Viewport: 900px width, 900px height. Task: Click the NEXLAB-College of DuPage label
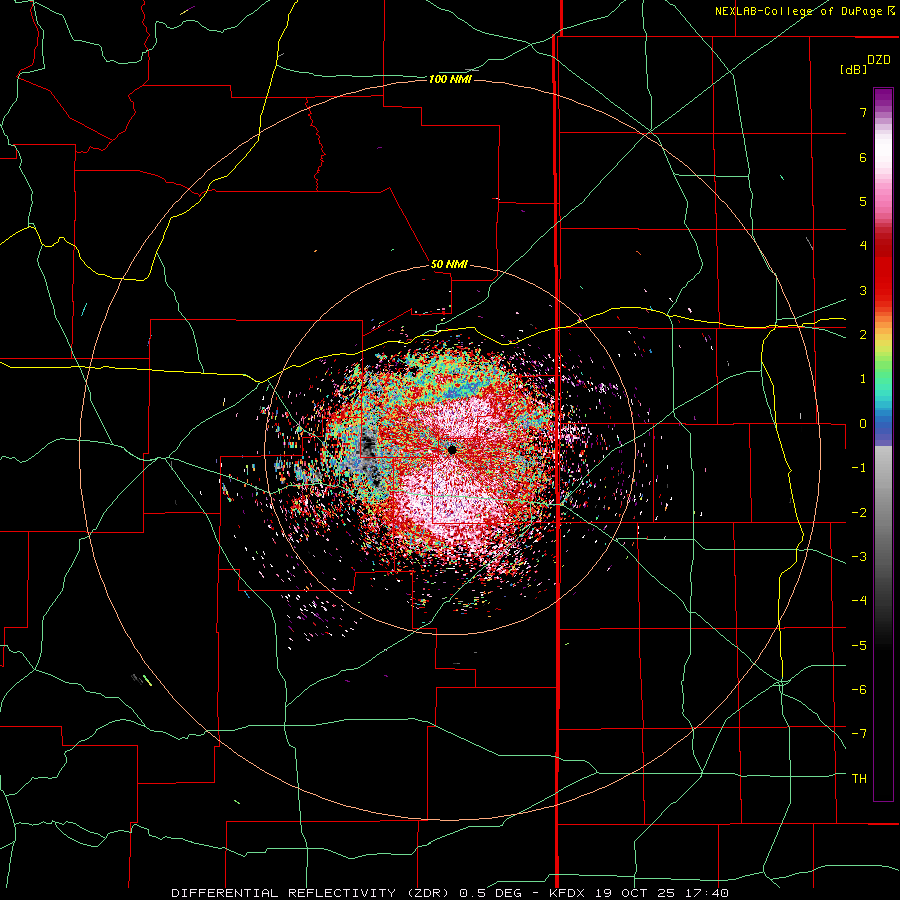click(799, 11)
